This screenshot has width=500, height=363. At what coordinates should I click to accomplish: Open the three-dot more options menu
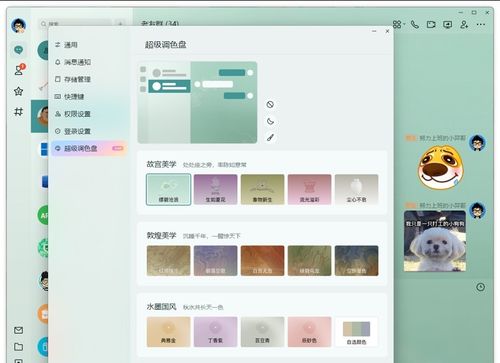pyautogui.click(x=481, y=24)
